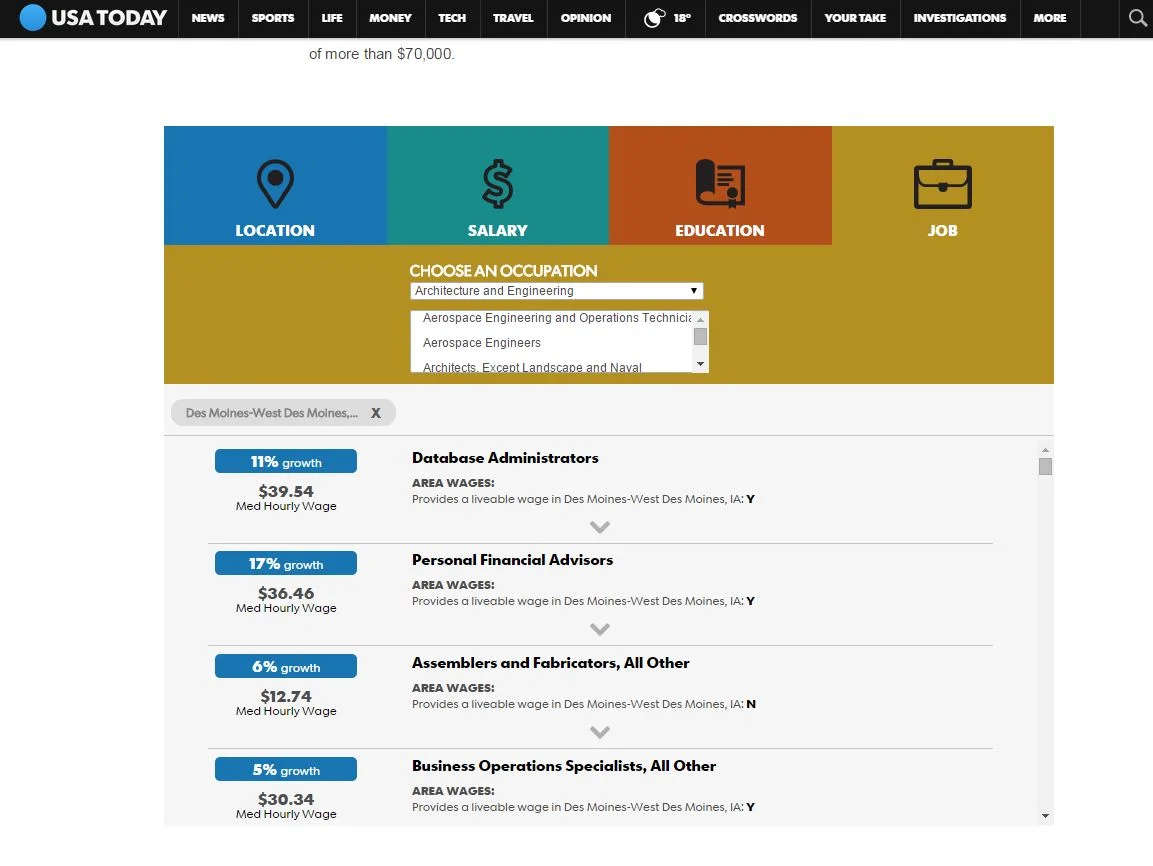Click Assemblers and Fabricators, All Other title

click(x=551, y=663)
